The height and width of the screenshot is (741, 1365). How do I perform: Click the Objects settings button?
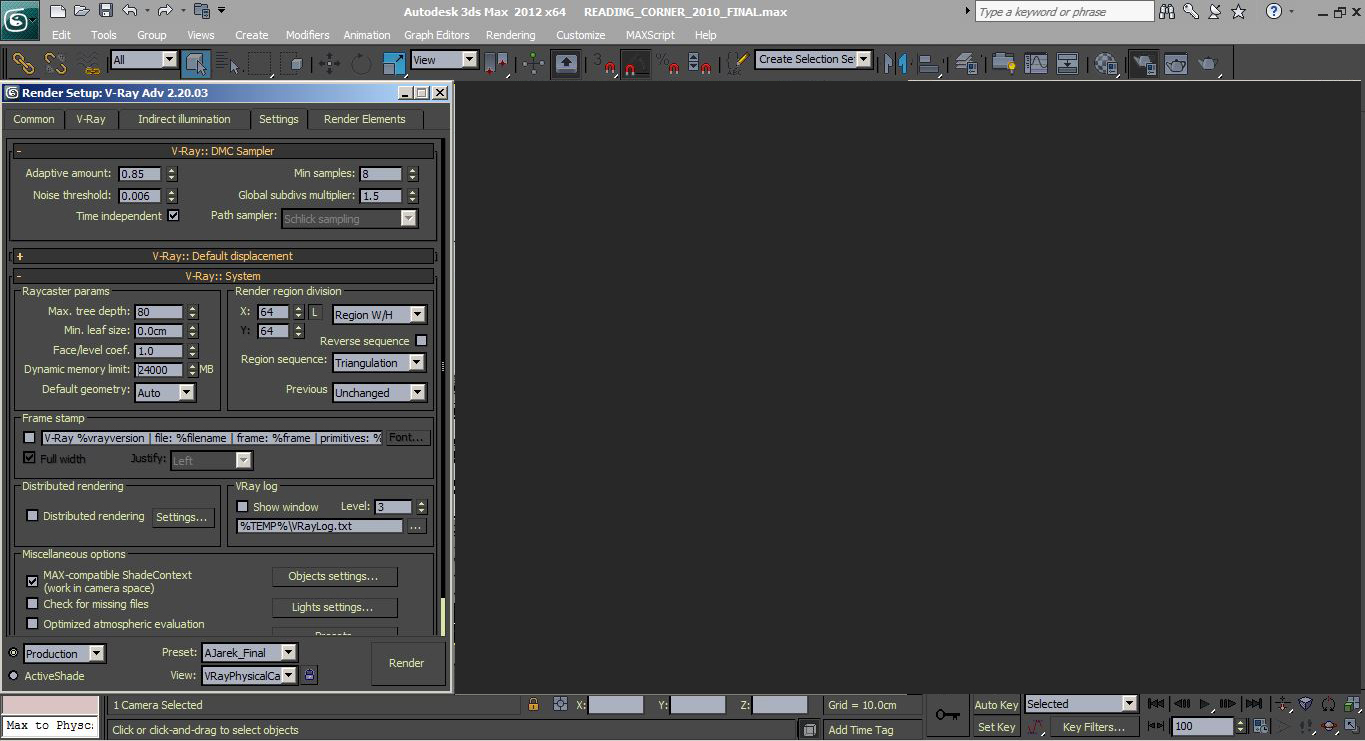[334, 576]
